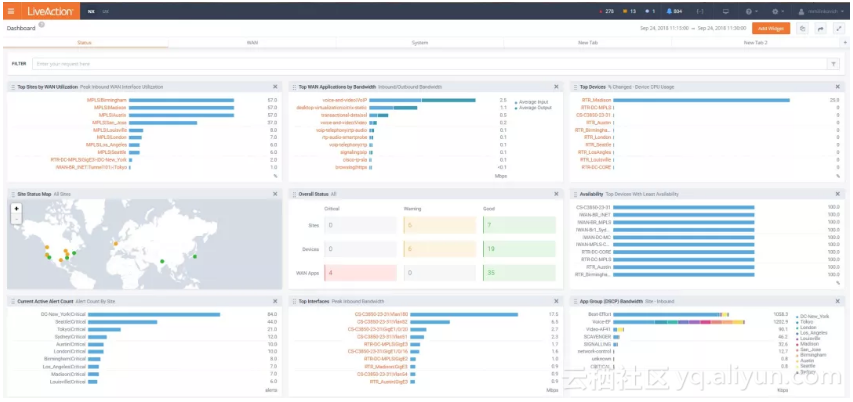Open the user account dropdown
Screen dimensions: 853x402
pos(821,11)
